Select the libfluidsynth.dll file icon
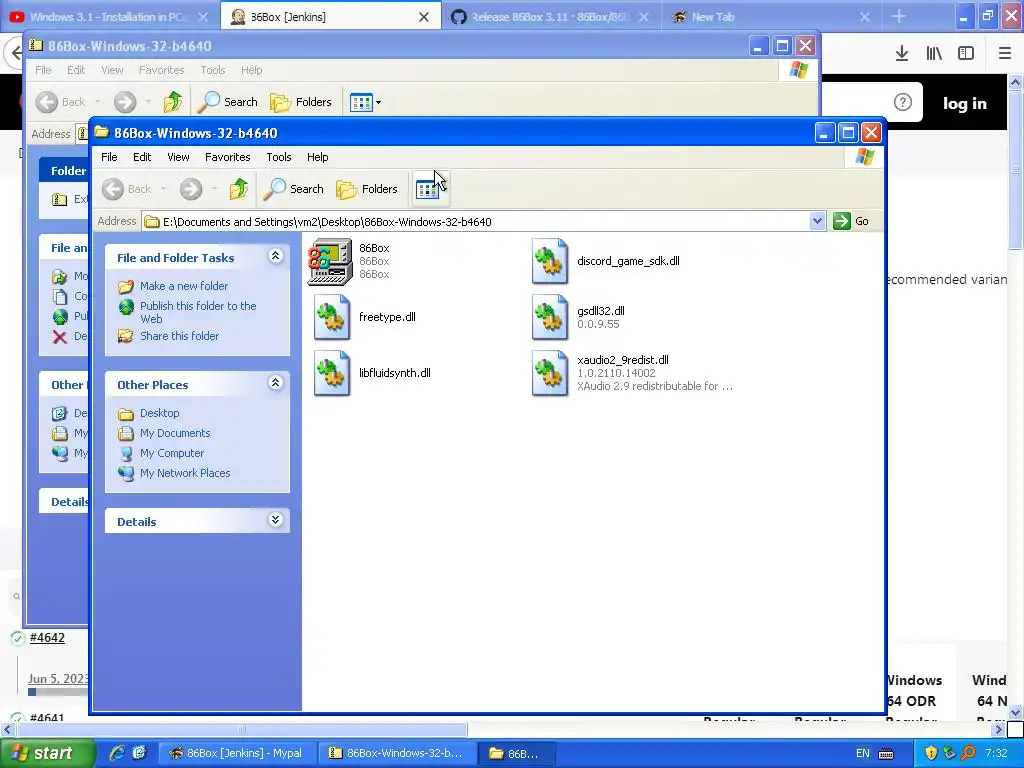 332,374
